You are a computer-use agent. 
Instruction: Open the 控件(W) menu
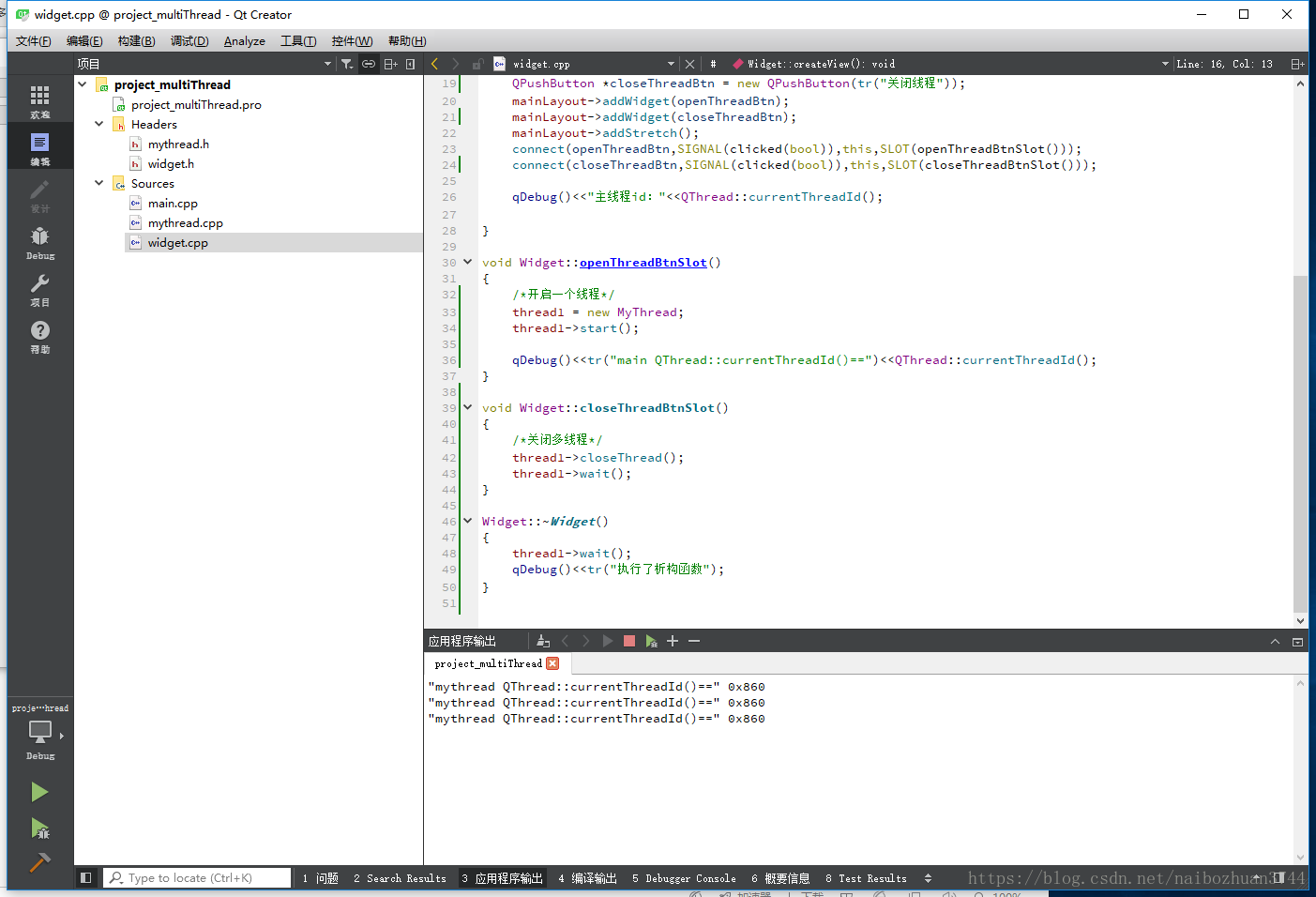click(352, 40)
